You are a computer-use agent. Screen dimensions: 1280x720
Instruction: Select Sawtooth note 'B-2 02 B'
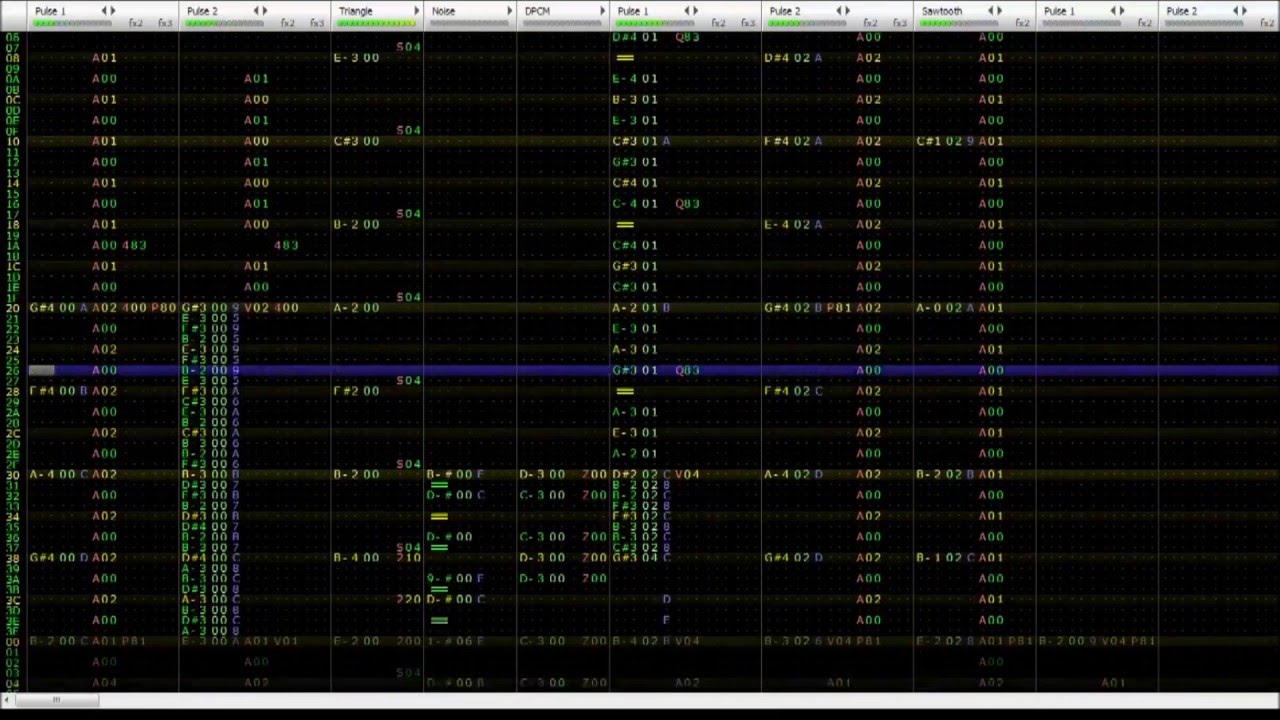[945, 474]
